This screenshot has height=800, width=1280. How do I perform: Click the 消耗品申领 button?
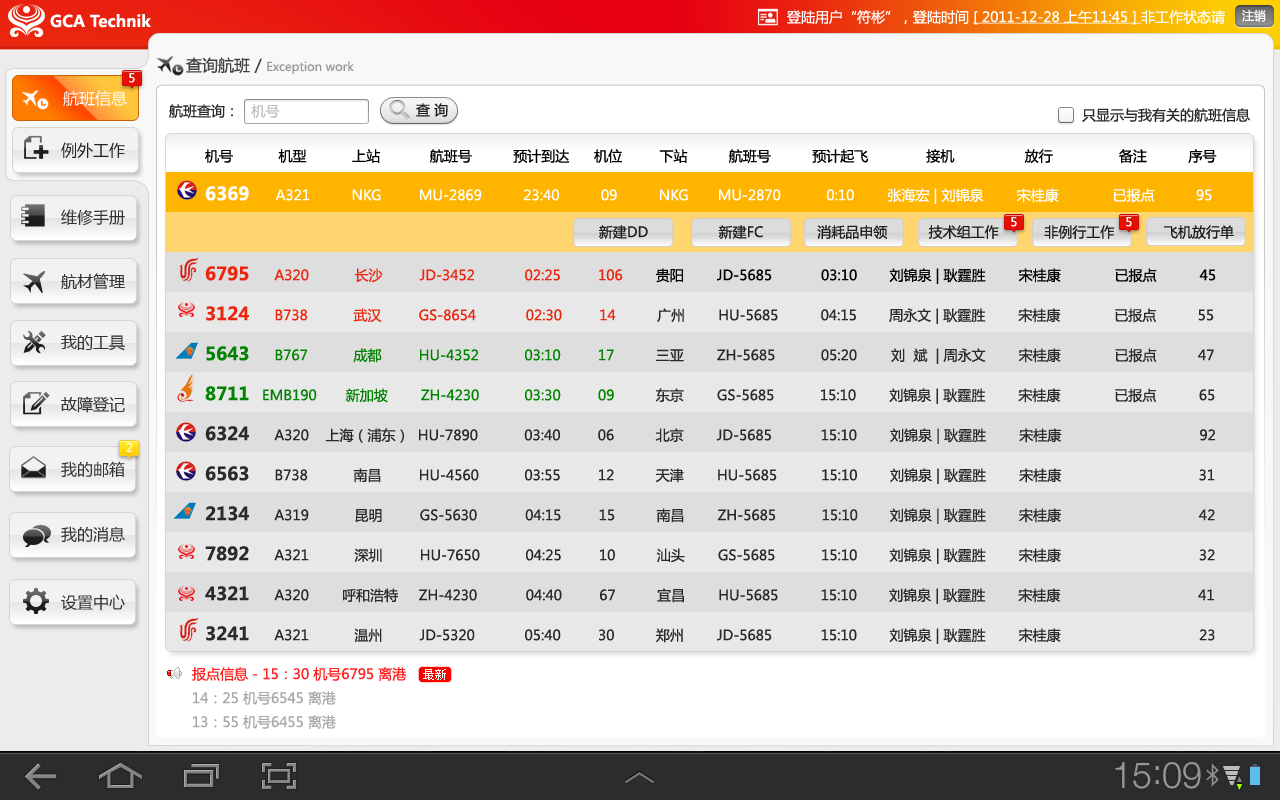coord(853,232)
